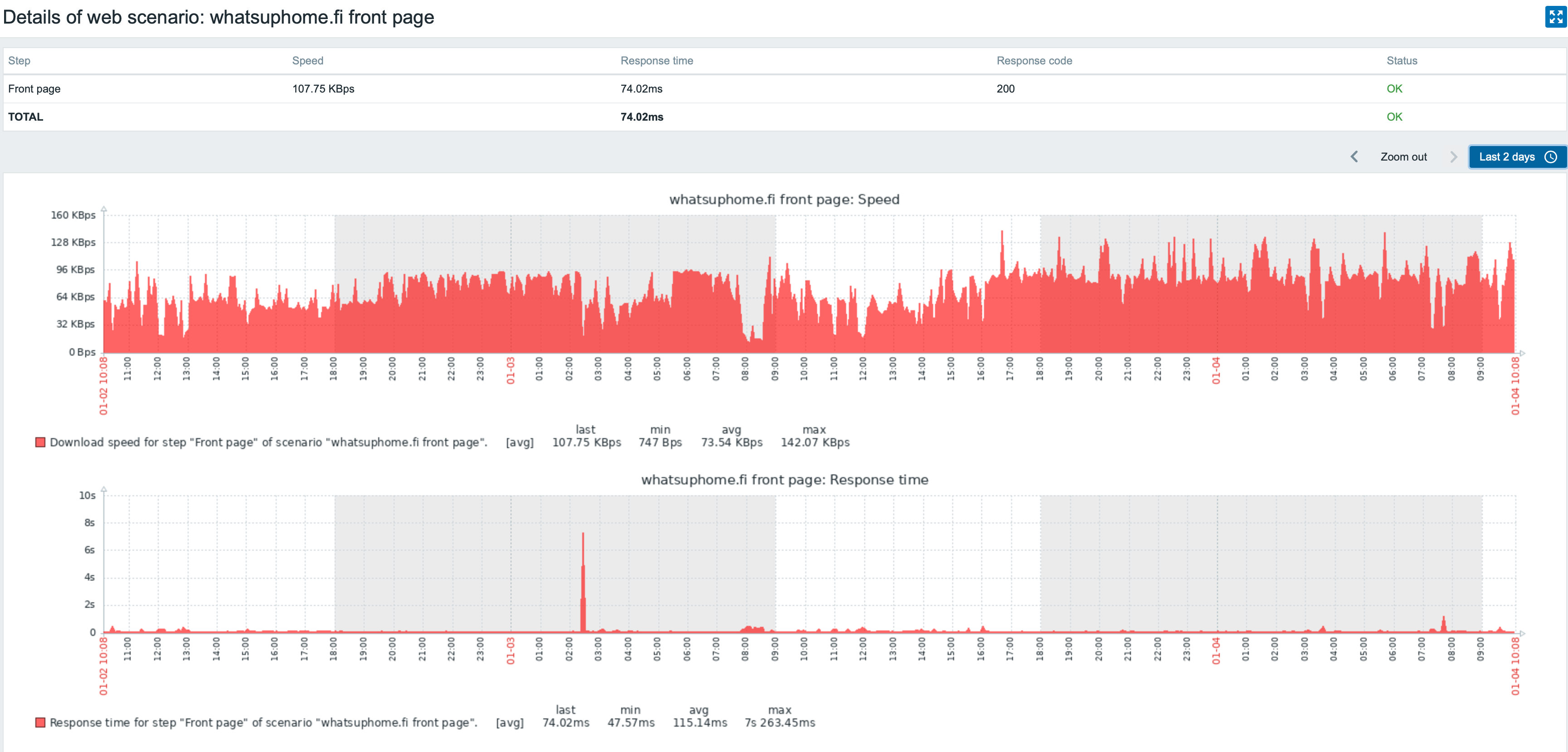Image resolution: width=1568 pixels, height=752 pixels.
Task: Toggle download speed series via its legend square
Action: click(40, 442)
